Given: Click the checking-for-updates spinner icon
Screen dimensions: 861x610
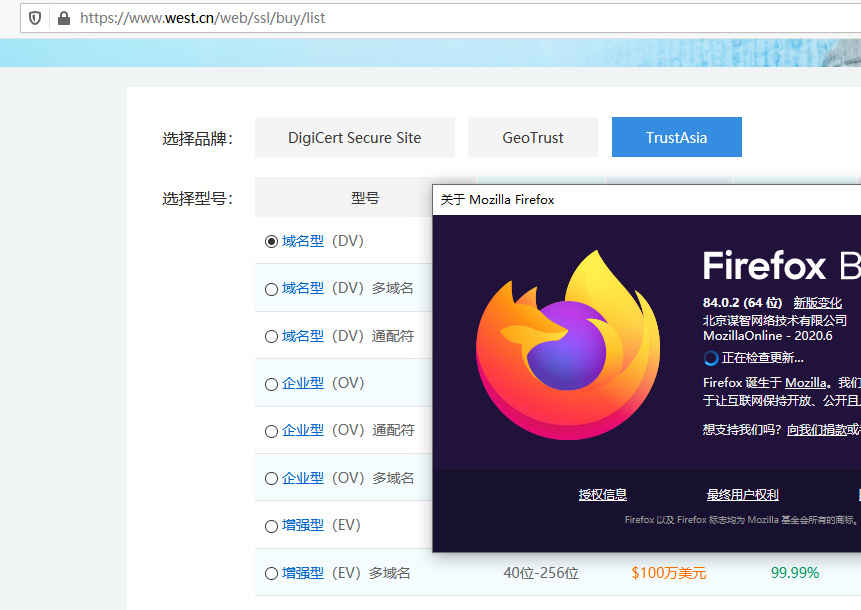Looking at the screenshot, I should [x=711, y=358].
